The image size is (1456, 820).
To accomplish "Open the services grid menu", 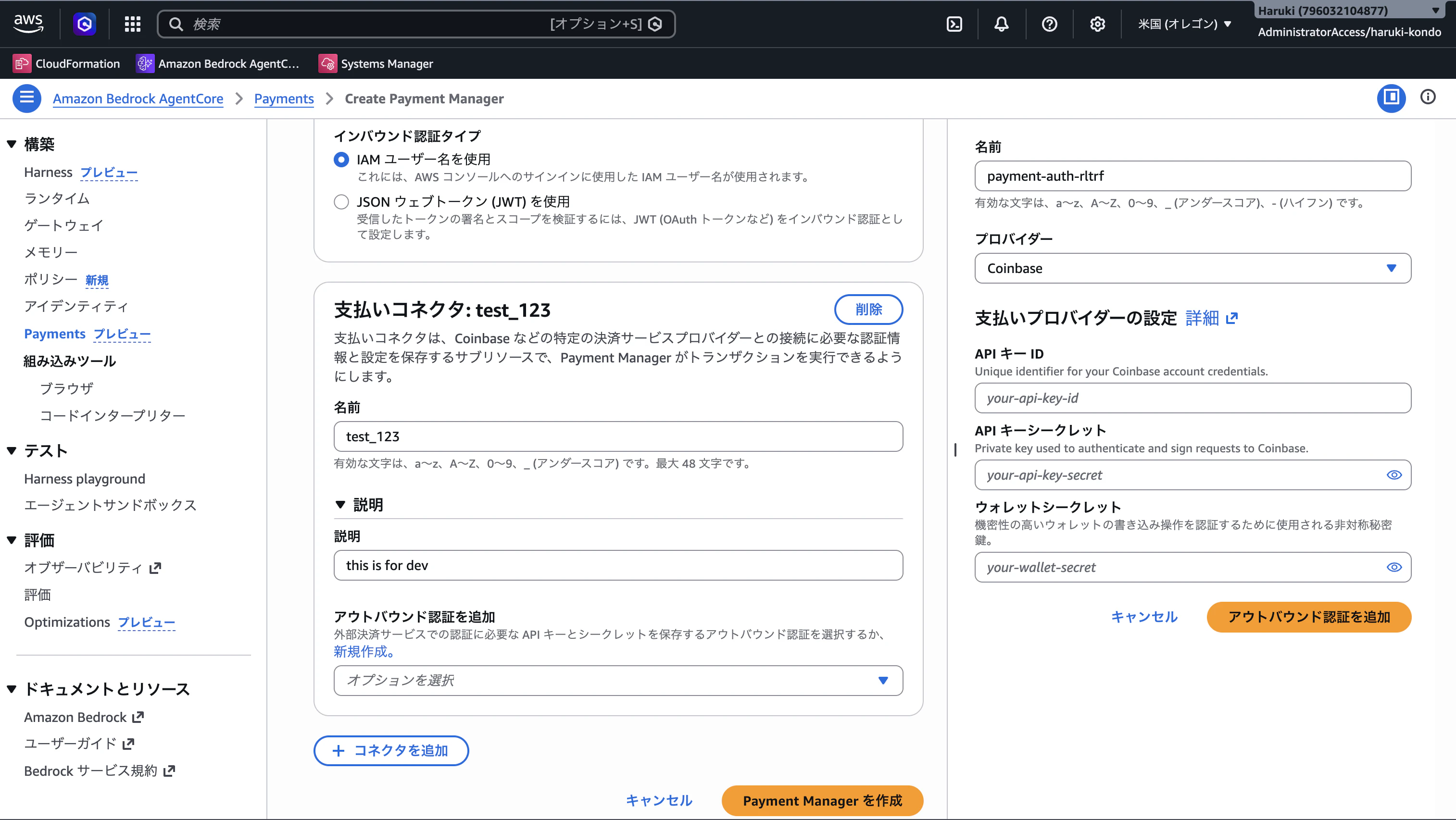I will tap(132, 24).
